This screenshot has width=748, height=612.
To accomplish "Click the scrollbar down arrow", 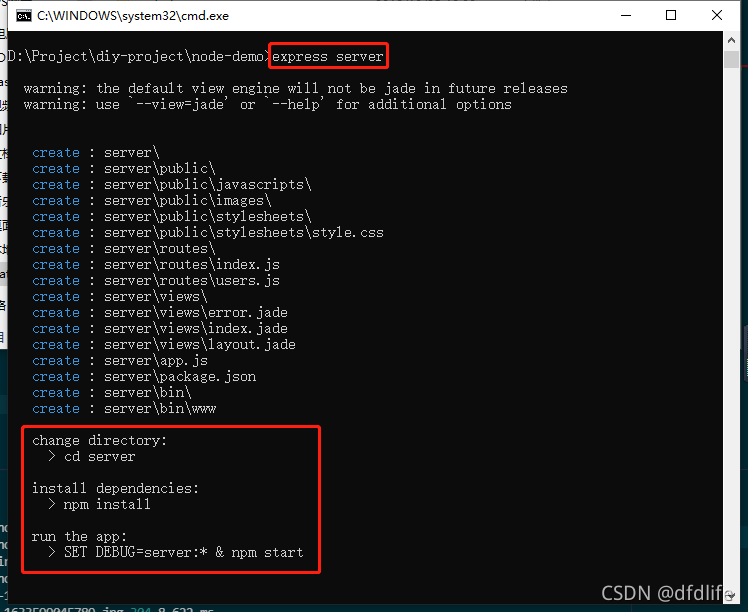I will pos(731,595).
